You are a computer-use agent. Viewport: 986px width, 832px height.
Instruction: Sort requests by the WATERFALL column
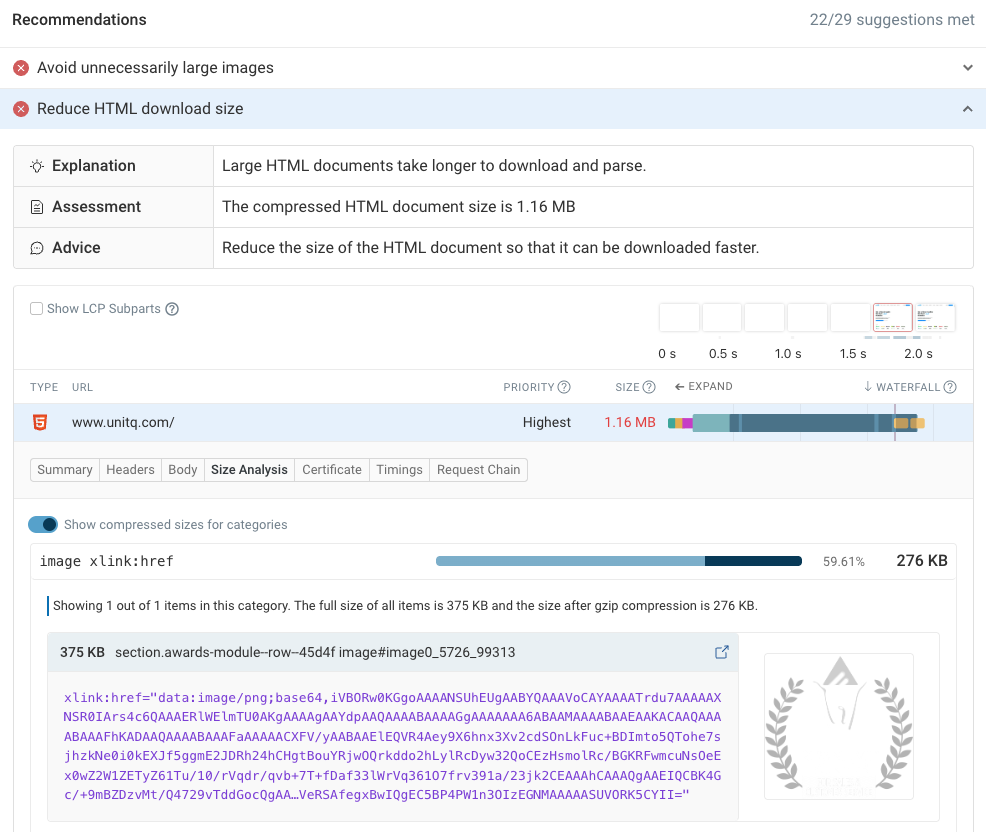(x=905, y=387)
